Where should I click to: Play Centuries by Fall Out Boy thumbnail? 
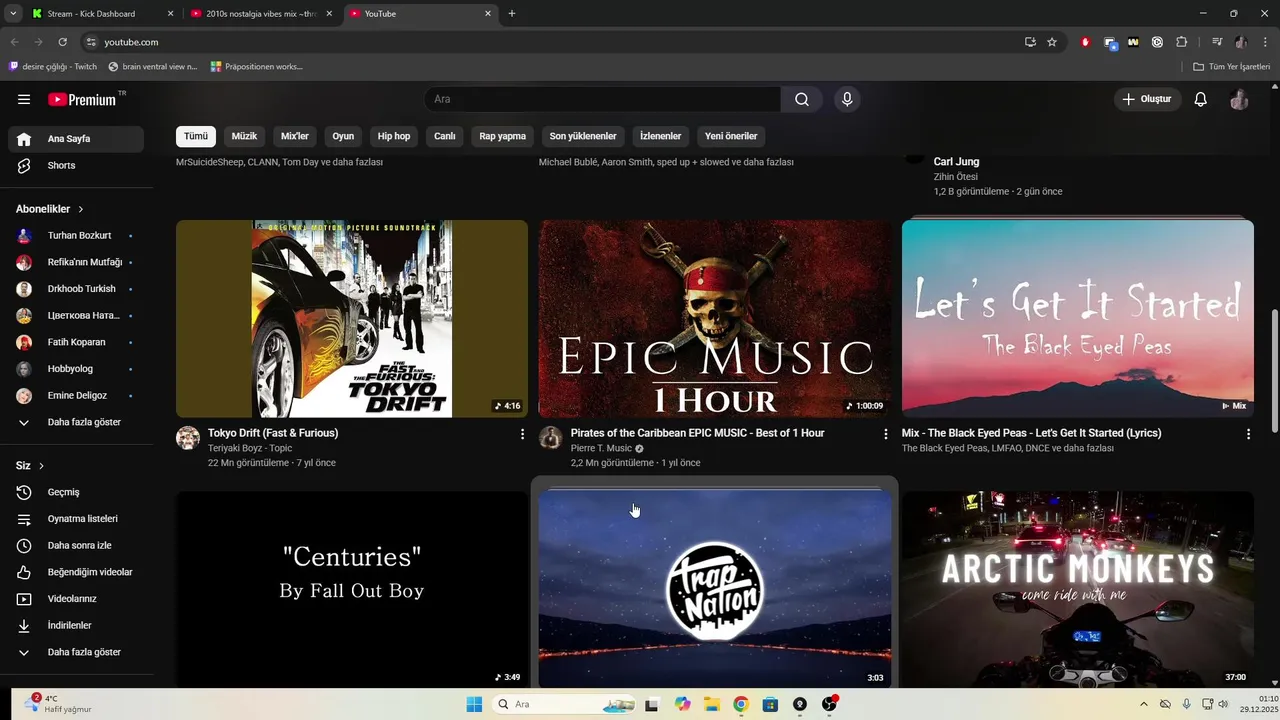tap(352, 589)
